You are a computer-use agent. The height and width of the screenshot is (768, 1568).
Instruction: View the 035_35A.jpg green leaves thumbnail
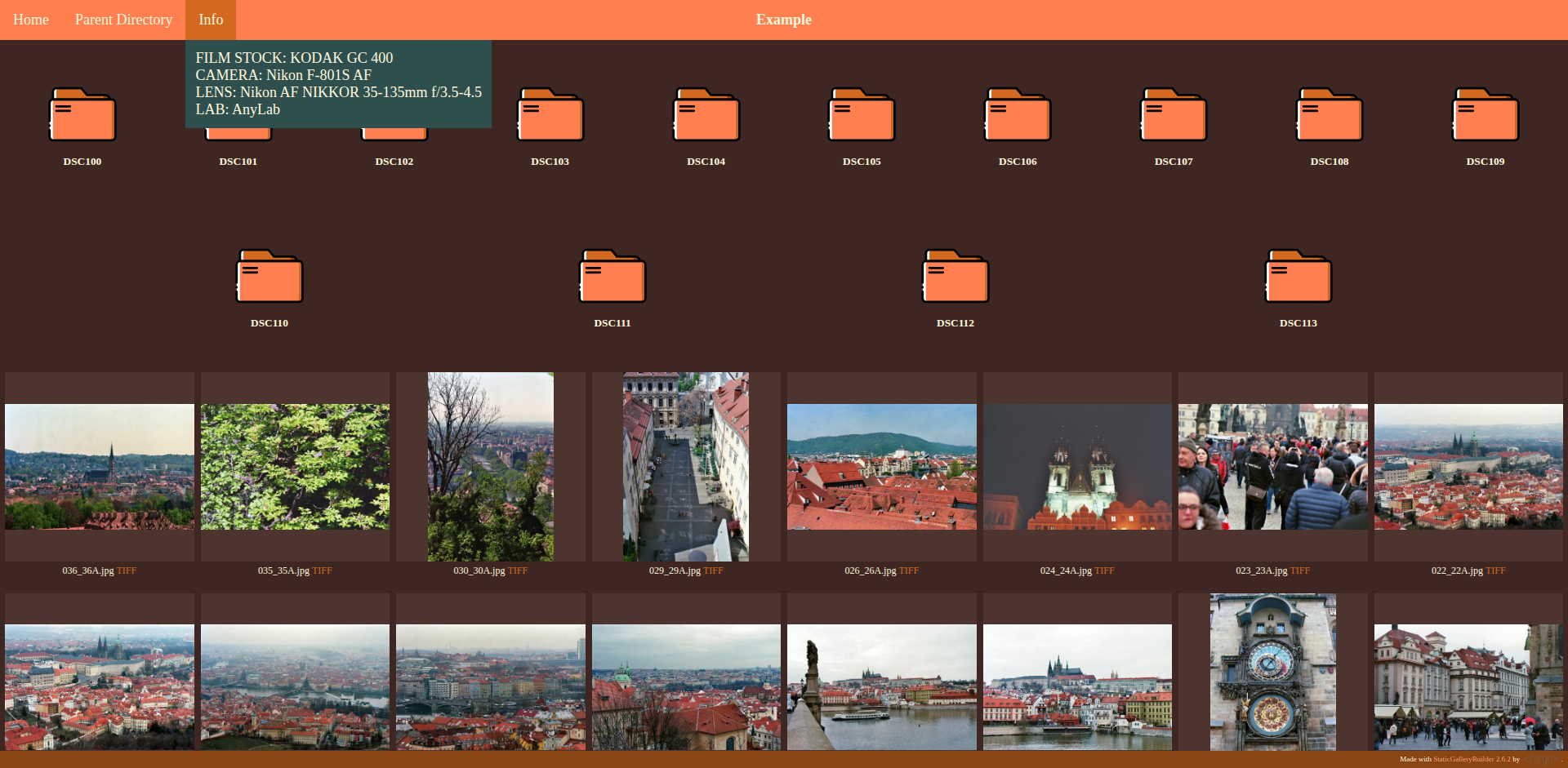[x=295, y=467]
